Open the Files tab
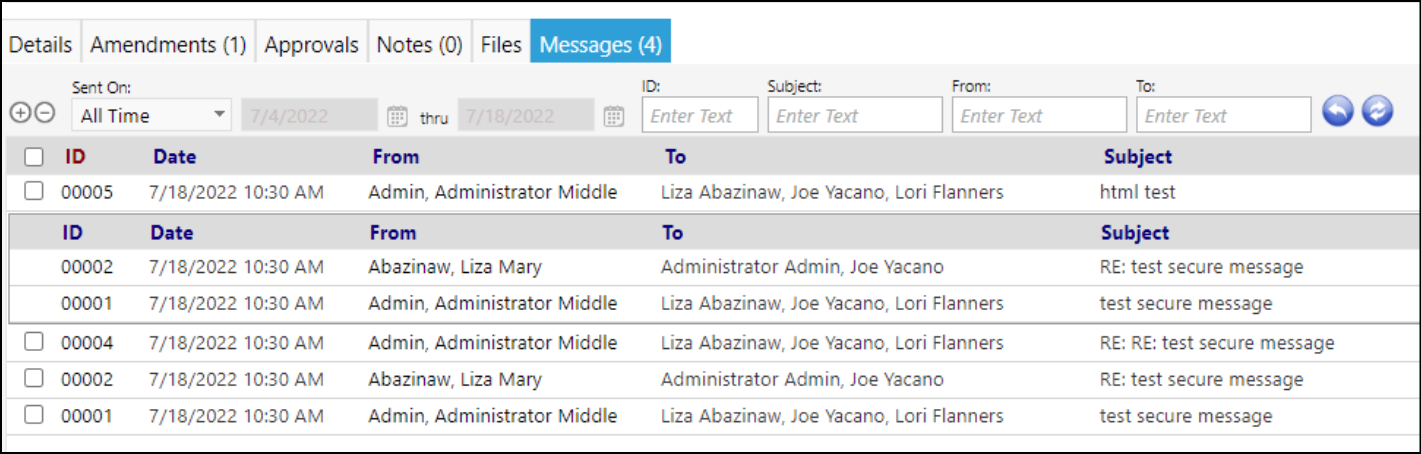This screenshot has height=454, width=1421. click(501, 45)
